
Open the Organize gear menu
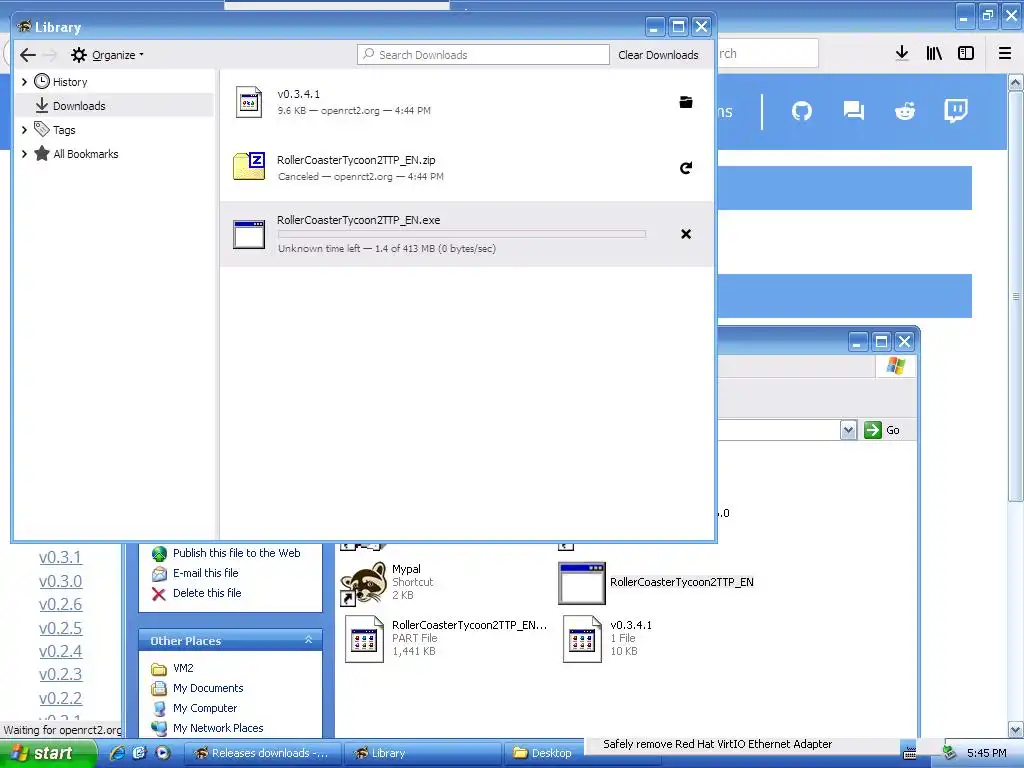107,55
